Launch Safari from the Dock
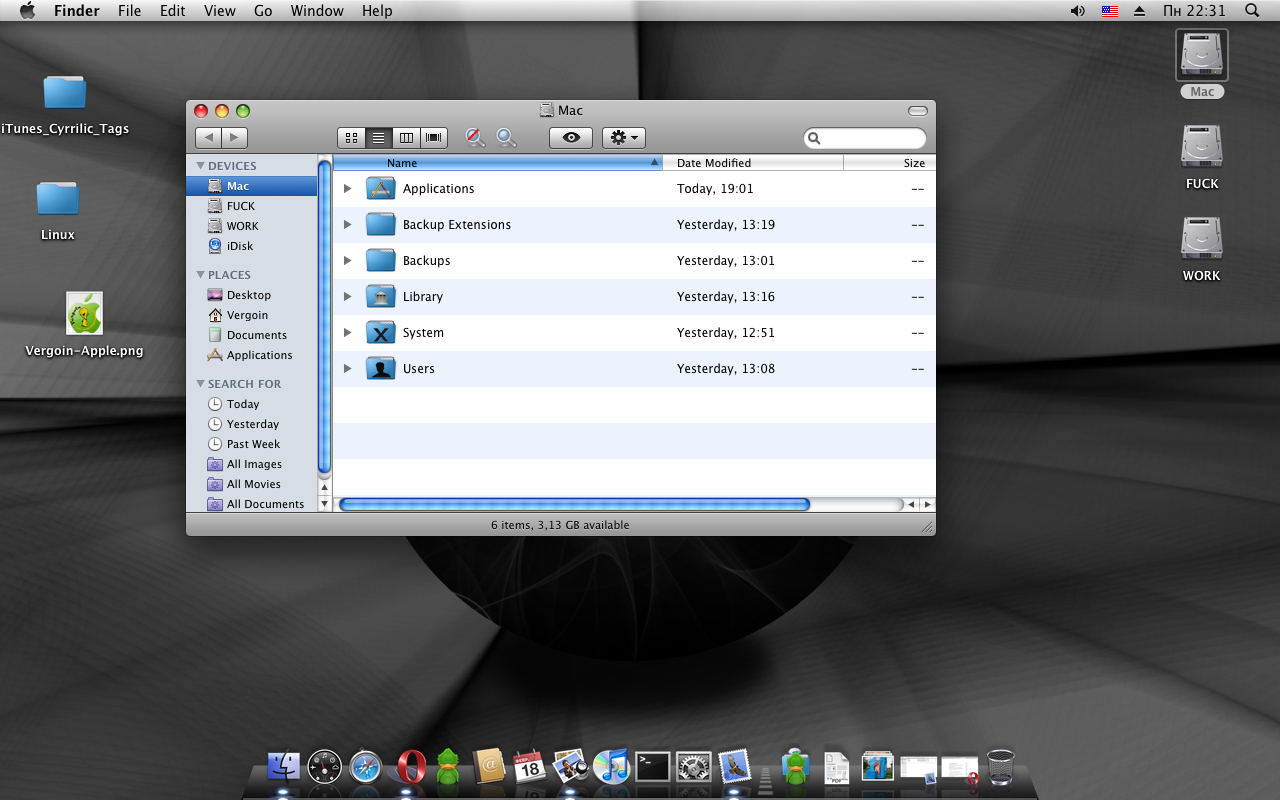The image size is (1280, 800). 366,767
